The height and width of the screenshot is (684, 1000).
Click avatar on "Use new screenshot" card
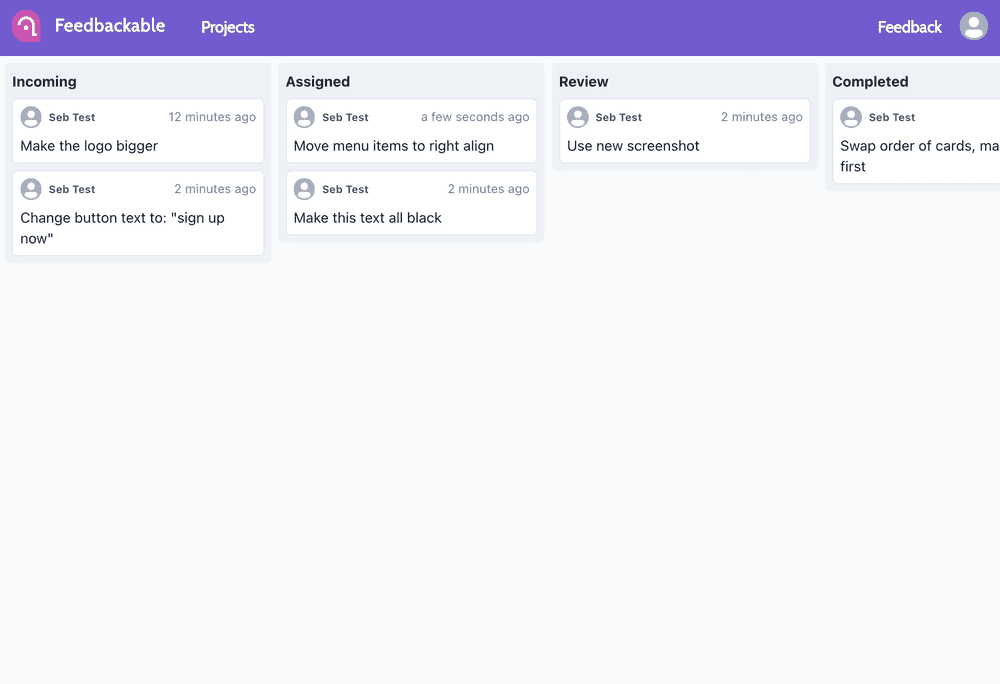coord(578,117)
